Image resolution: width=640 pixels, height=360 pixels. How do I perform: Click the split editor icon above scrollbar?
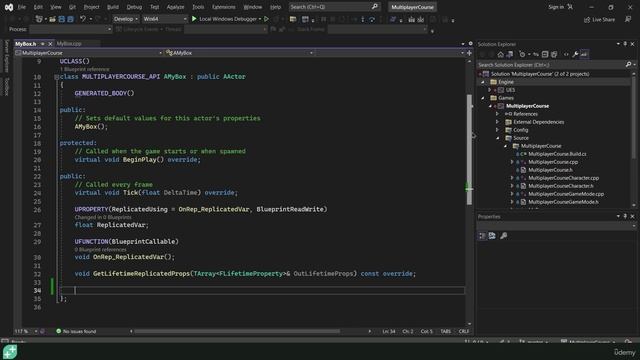(469, 53)
